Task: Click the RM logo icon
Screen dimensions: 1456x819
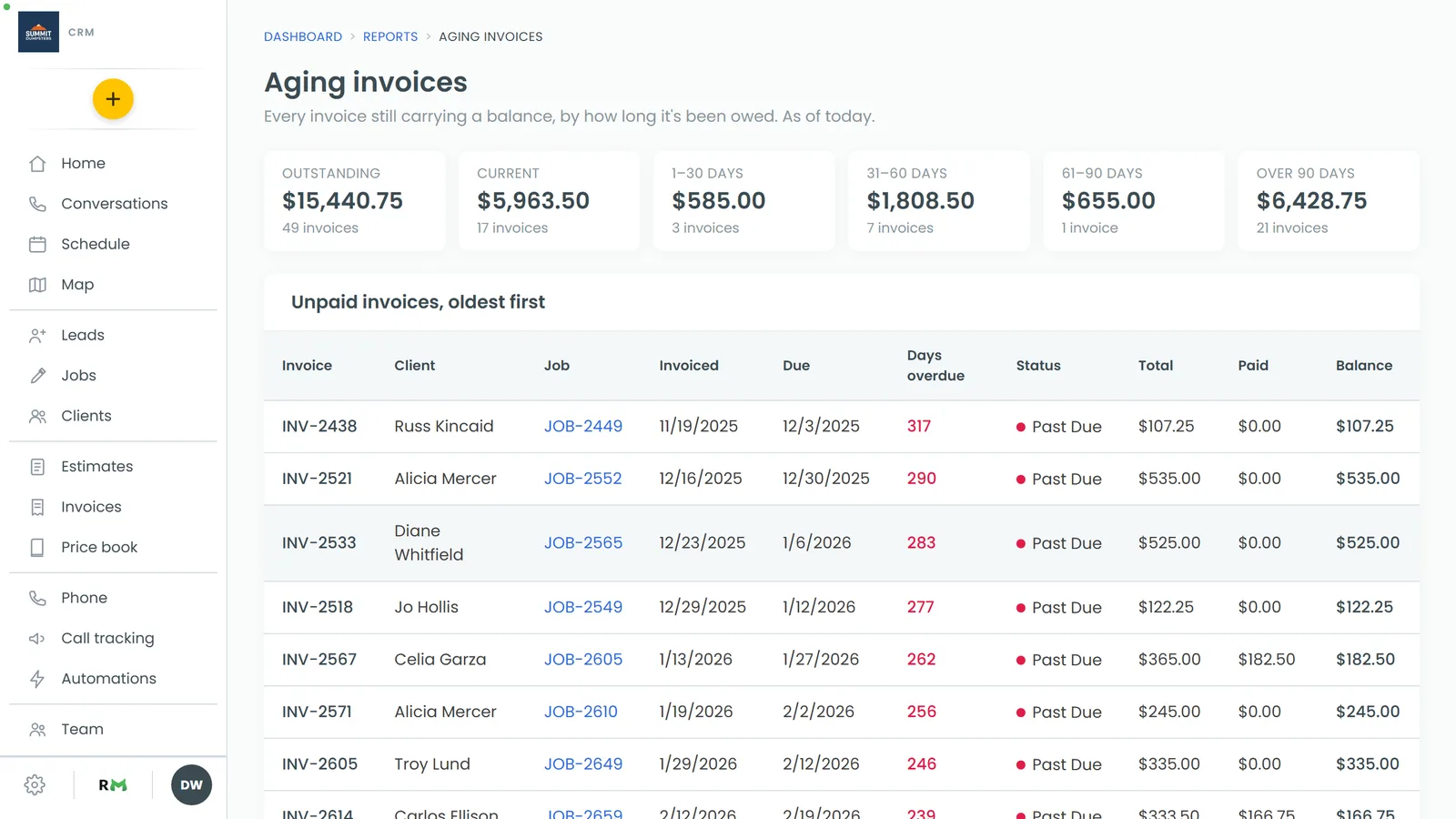Action: point(113,785)
